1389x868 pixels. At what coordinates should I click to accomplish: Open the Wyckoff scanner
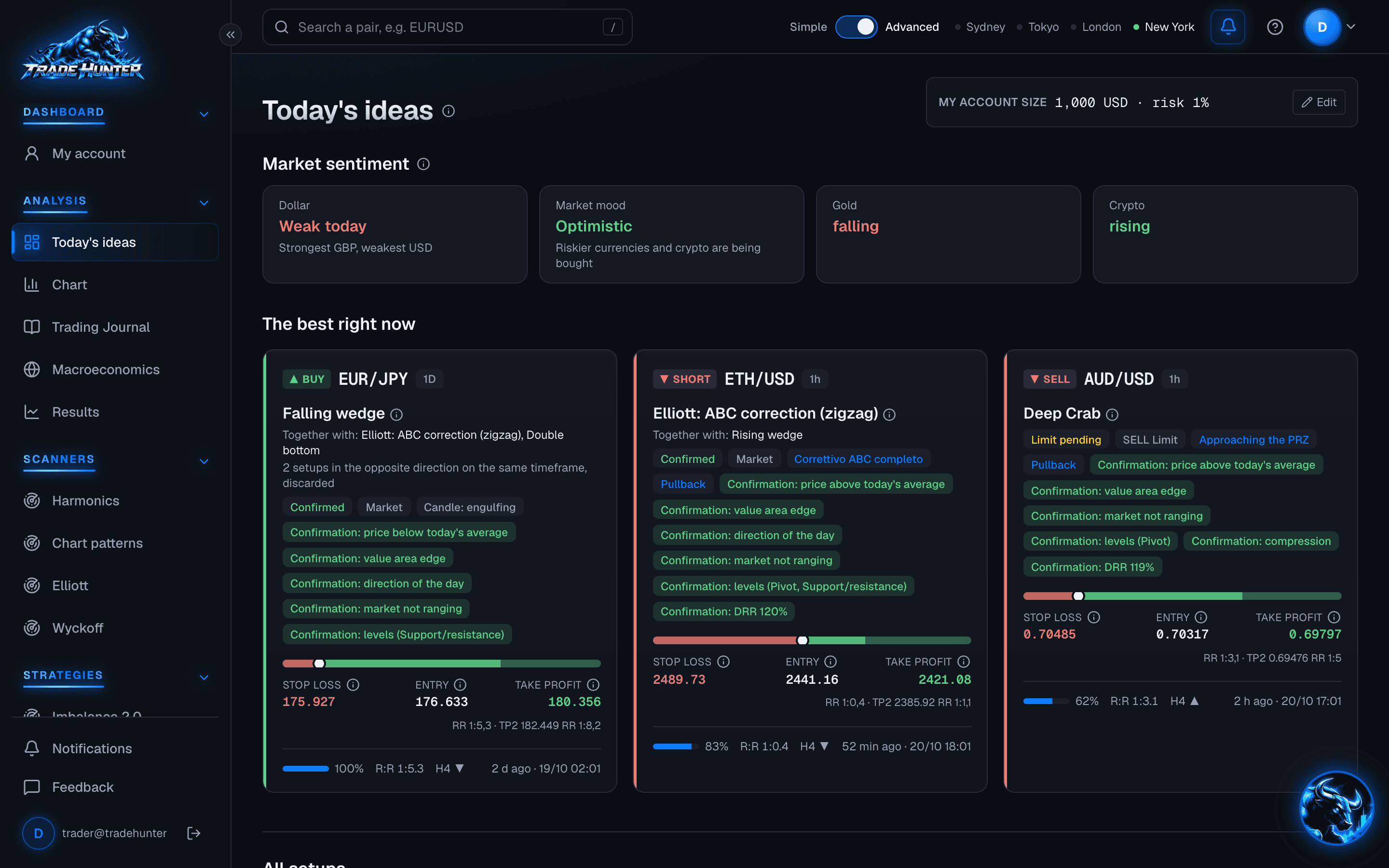[x=115, y=628]
